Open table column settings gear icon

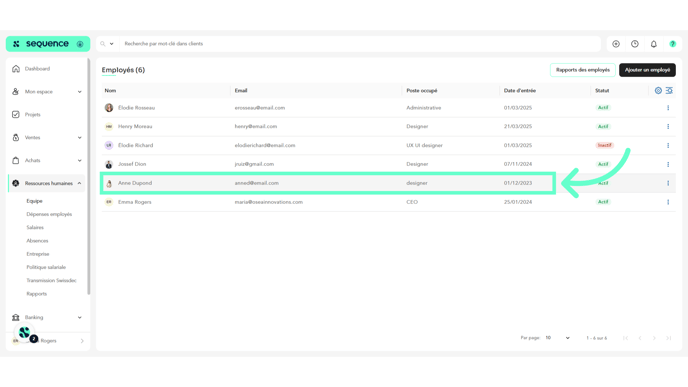pos(658,90)
